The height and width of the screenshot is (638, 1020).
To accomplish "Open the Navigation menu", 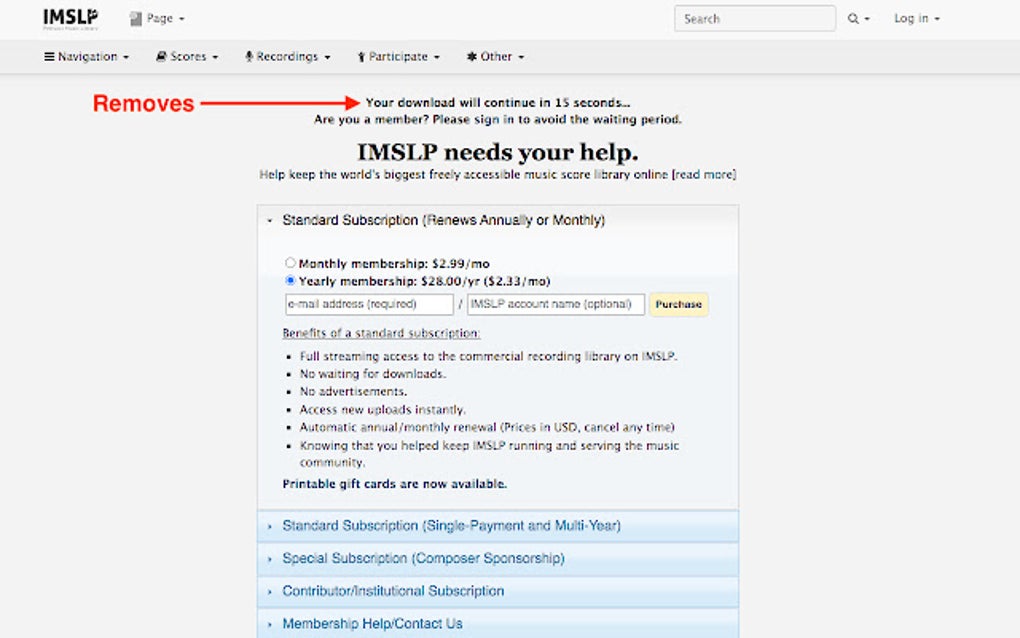I will 87,56.
